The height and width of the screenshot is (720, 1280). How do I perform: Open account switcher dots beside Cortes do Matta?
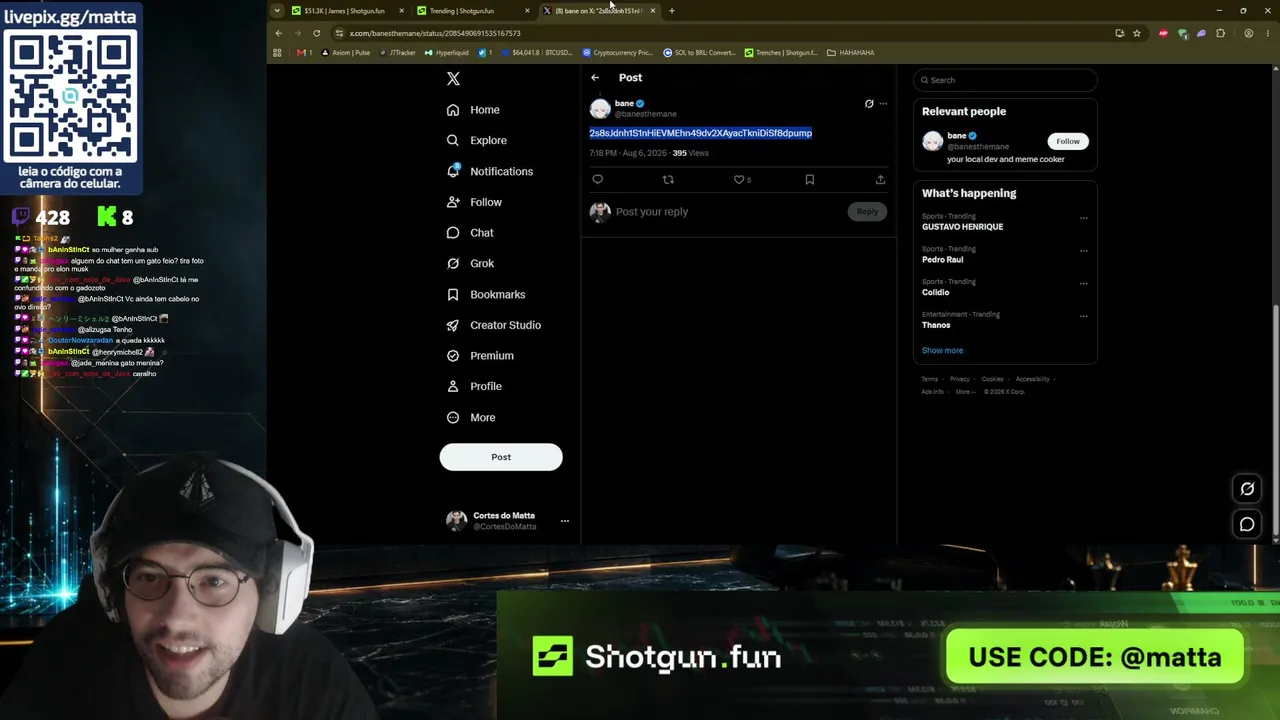[x=565, y=521]
